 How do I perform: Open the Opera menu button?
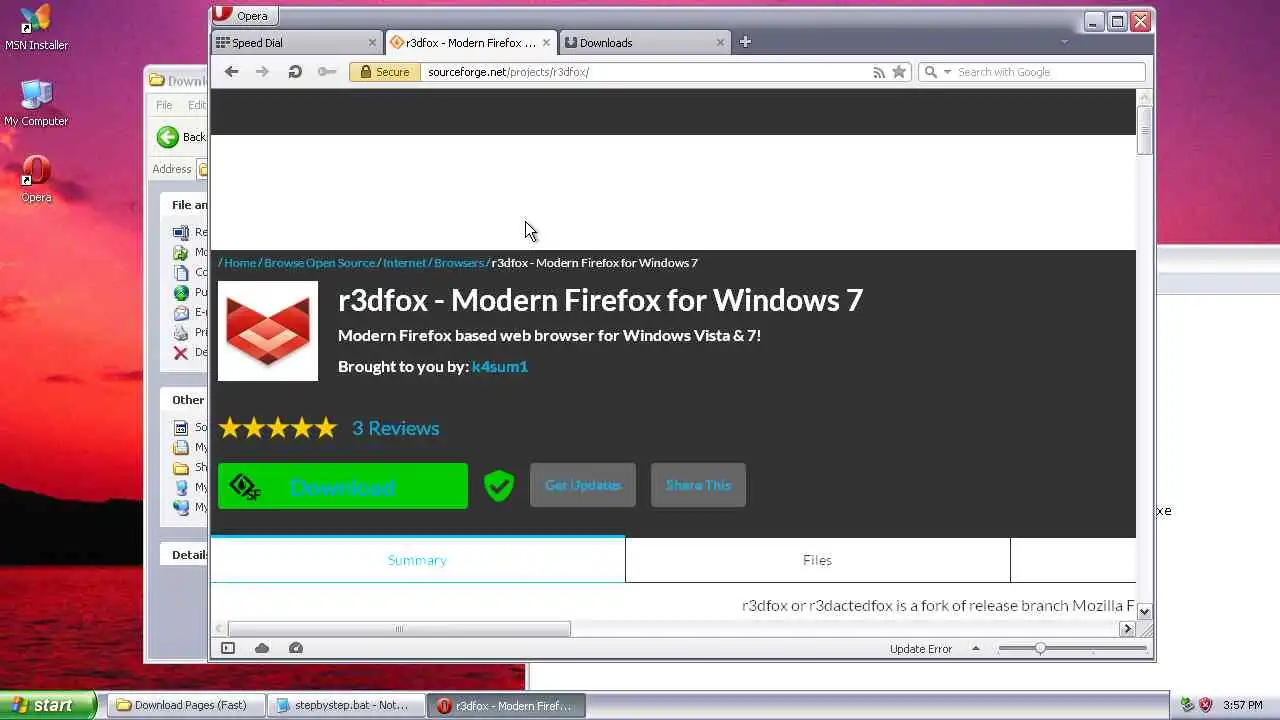point(245,15)
